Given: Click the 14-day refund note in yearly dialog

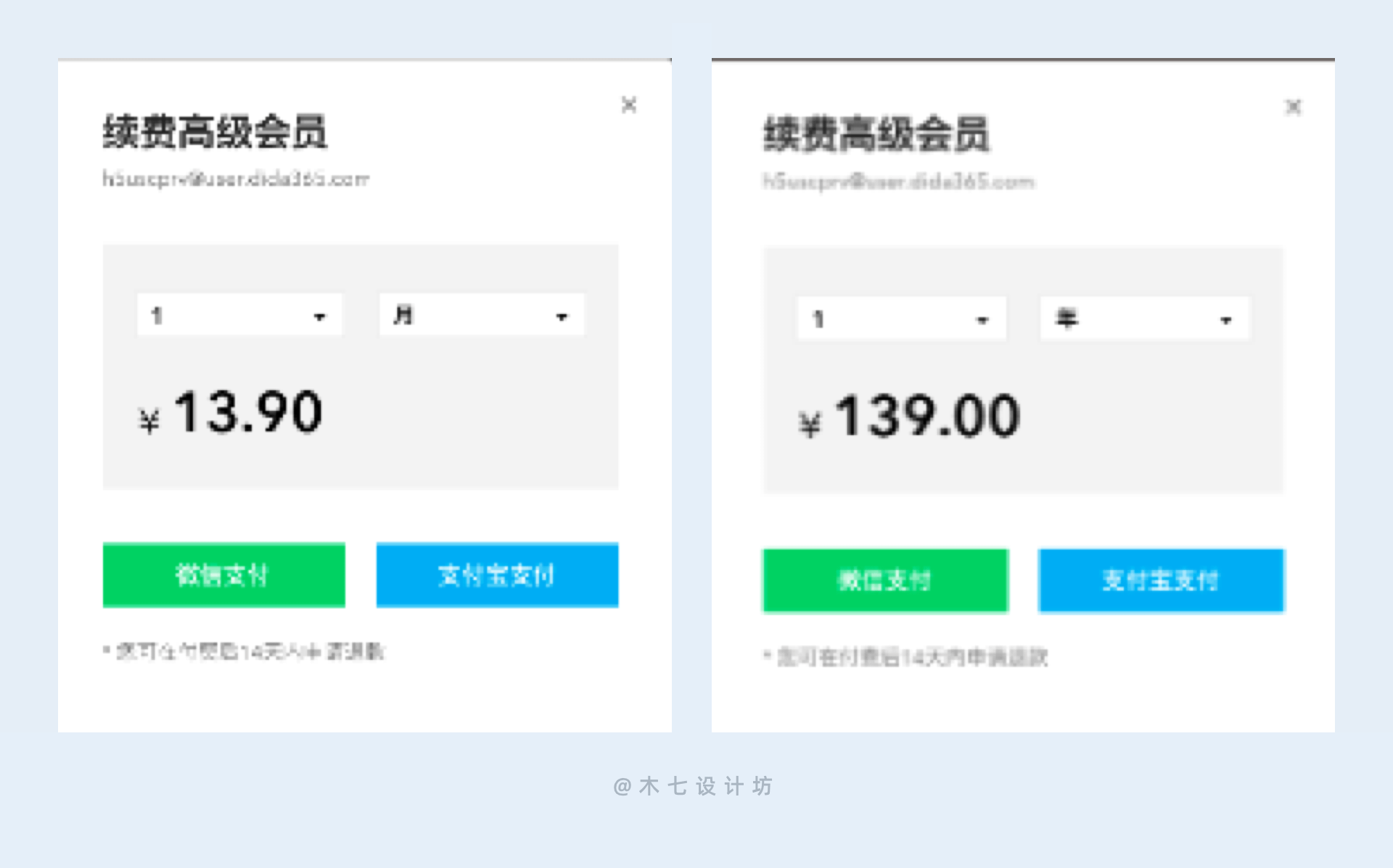Looking at the screenshot, I should (x=907, y=657).
